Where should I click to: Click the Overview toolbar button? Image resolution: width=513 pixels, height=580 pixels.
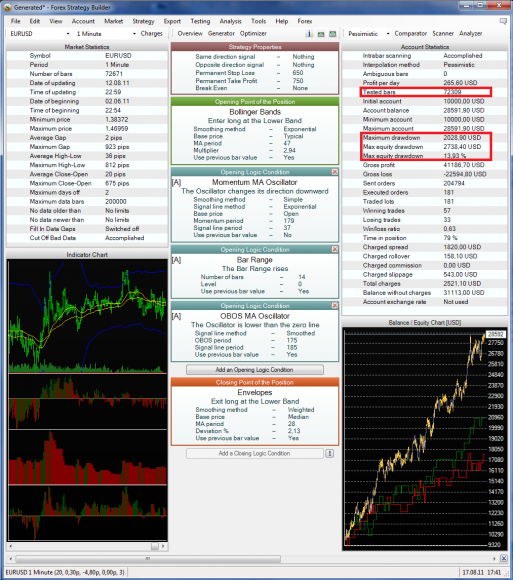pyautogui.click(x=190, y=34)
